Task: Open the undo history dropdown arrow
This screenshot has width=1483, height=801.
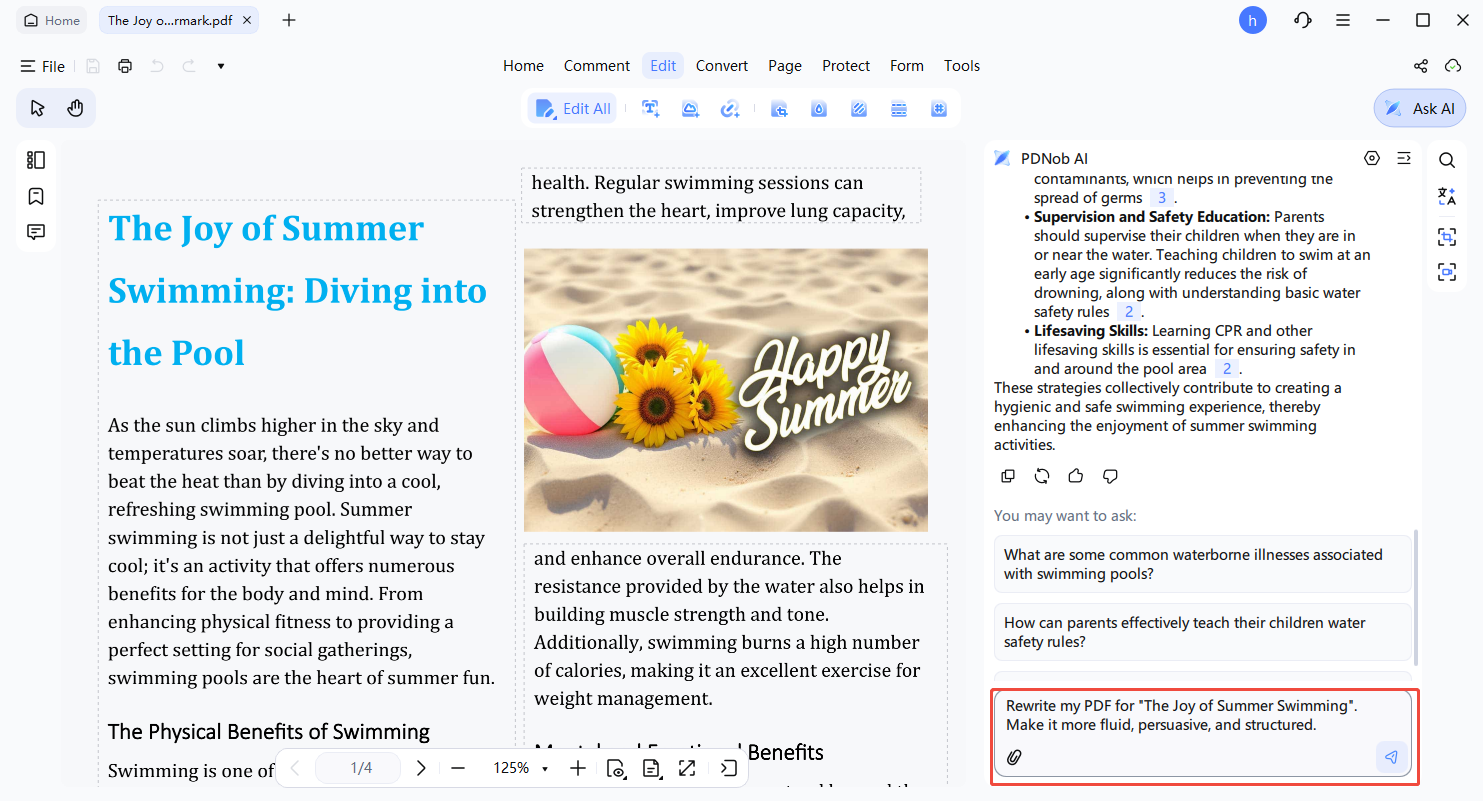Action: [220, 66]
